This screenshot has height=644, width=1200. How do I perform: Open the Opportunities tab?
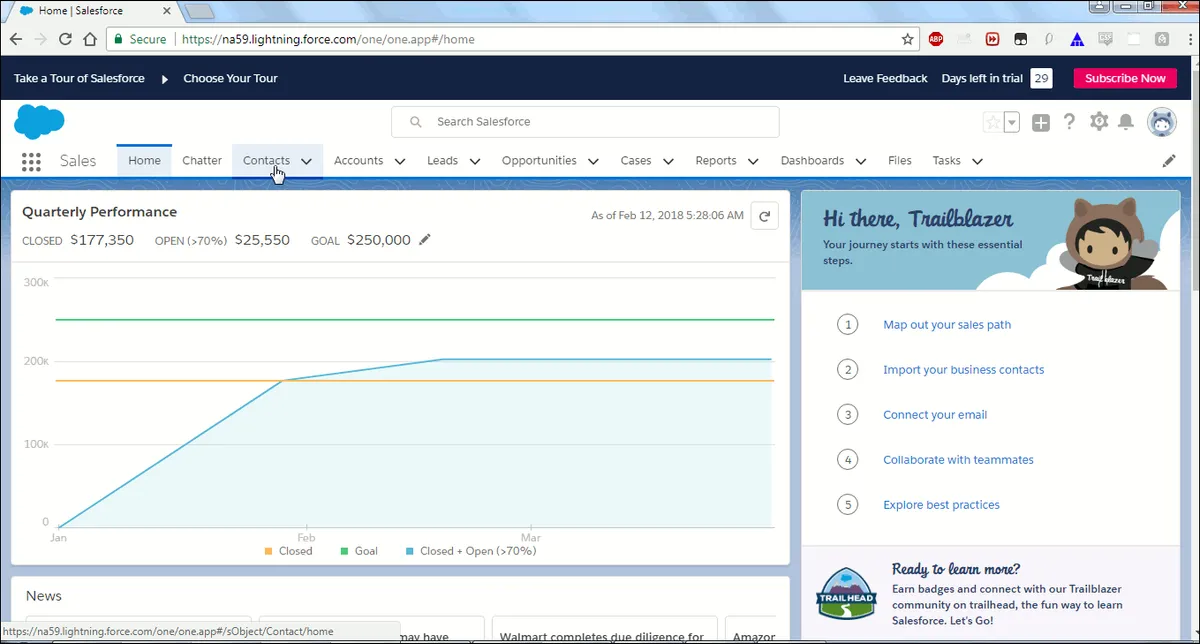point(539,160)
